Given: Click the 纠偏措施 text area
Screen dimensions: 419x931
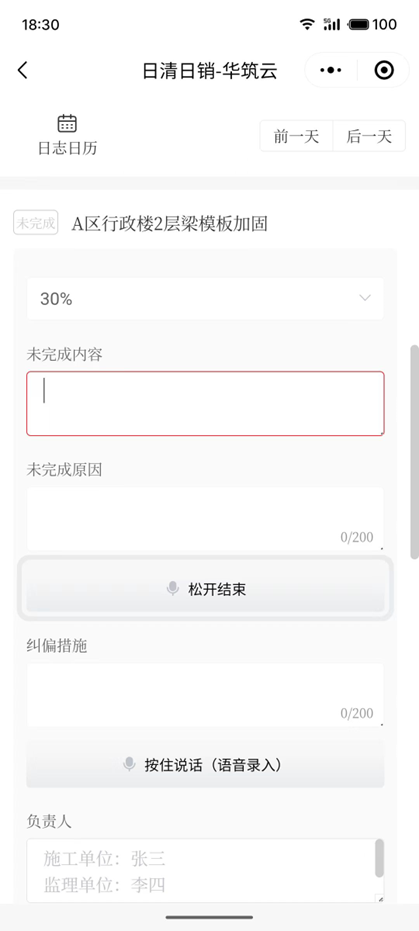Looking at the screenshot, I should click(205, 695).
